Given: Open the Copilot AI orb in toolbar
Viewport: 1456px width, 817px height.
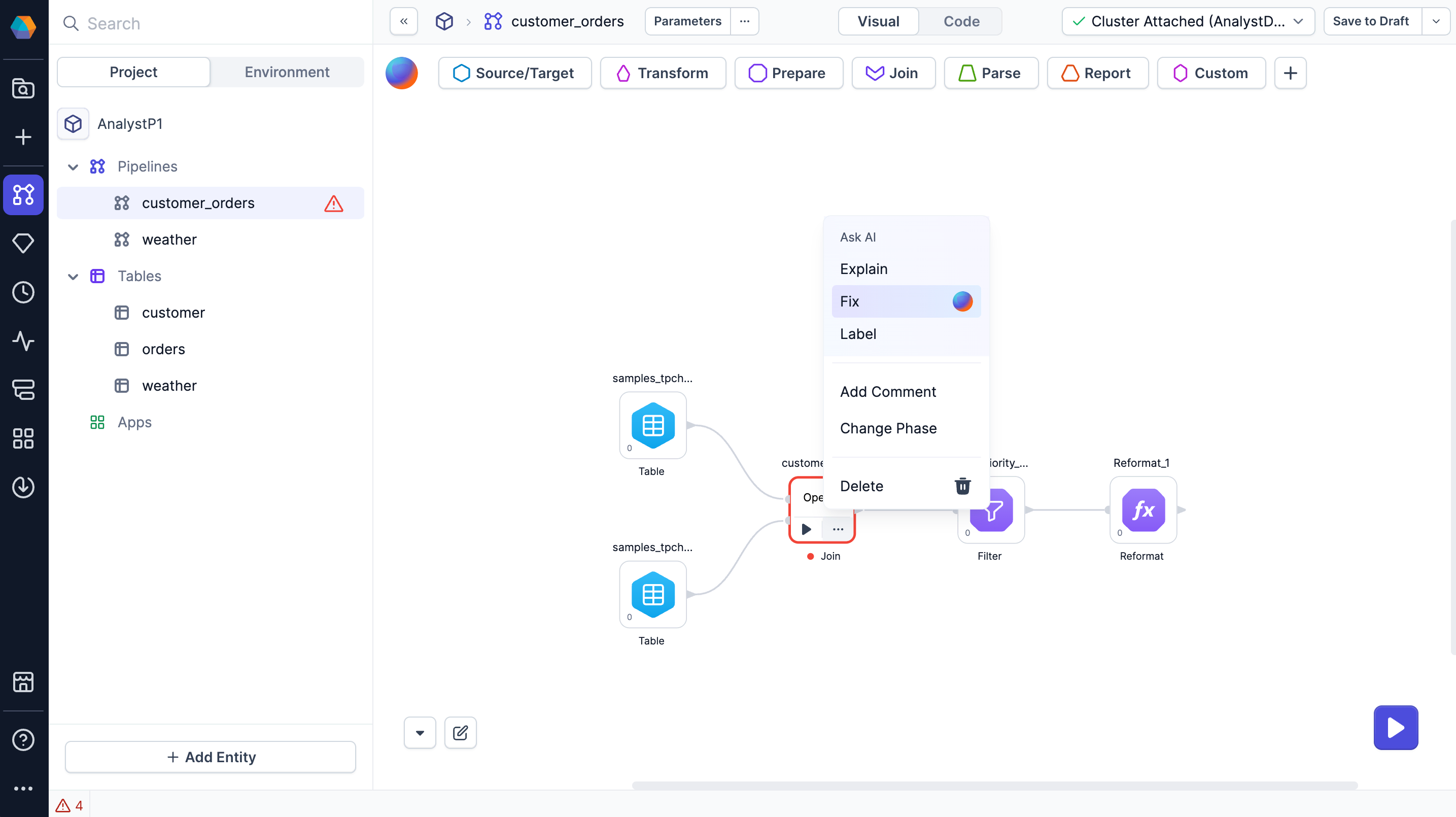Looking at the screenshot, I should click(x=401, y=73).
